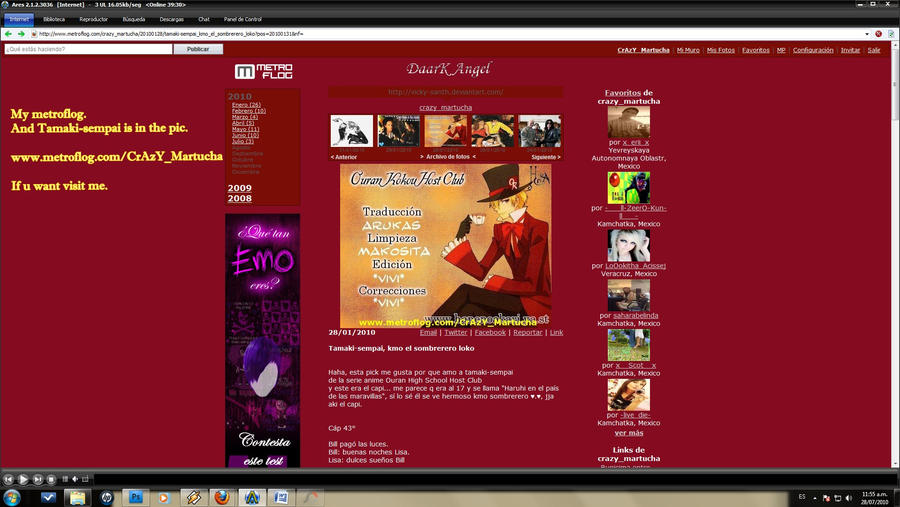Screen dimensions: 900x507
Task: Stop page loading with the red X icon
Action: pos(878,34)
